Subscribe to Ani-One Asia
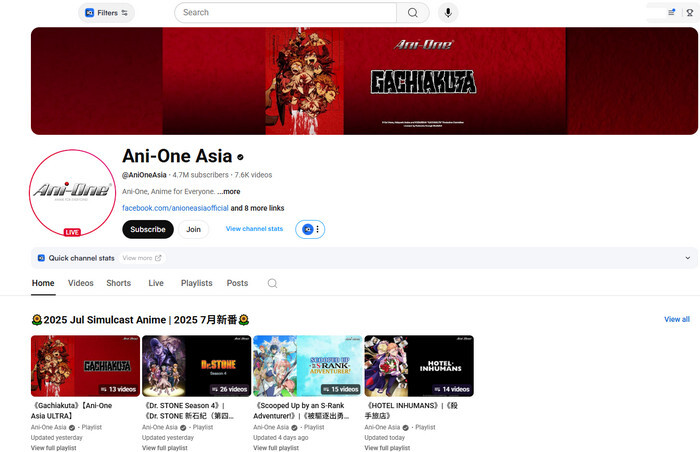The width and height of the screenshot is (700, 452). 148,229
